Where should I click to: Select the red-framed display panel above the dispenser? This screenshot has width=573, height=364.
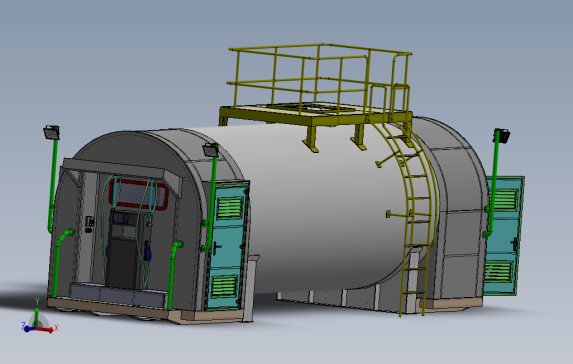tap(139, 194)
